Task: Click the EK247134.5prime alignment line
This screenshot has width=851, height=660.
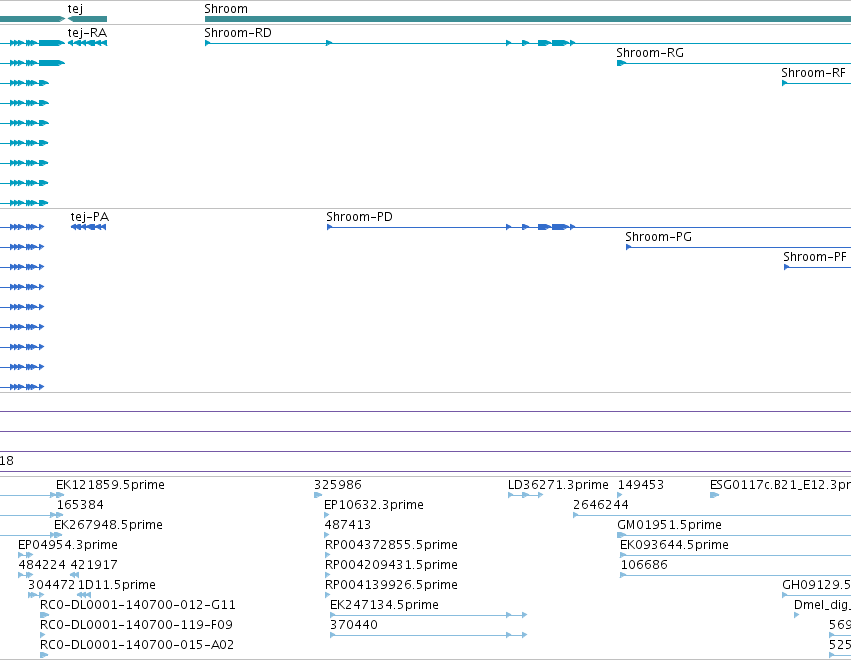Action: coord(429,615)
